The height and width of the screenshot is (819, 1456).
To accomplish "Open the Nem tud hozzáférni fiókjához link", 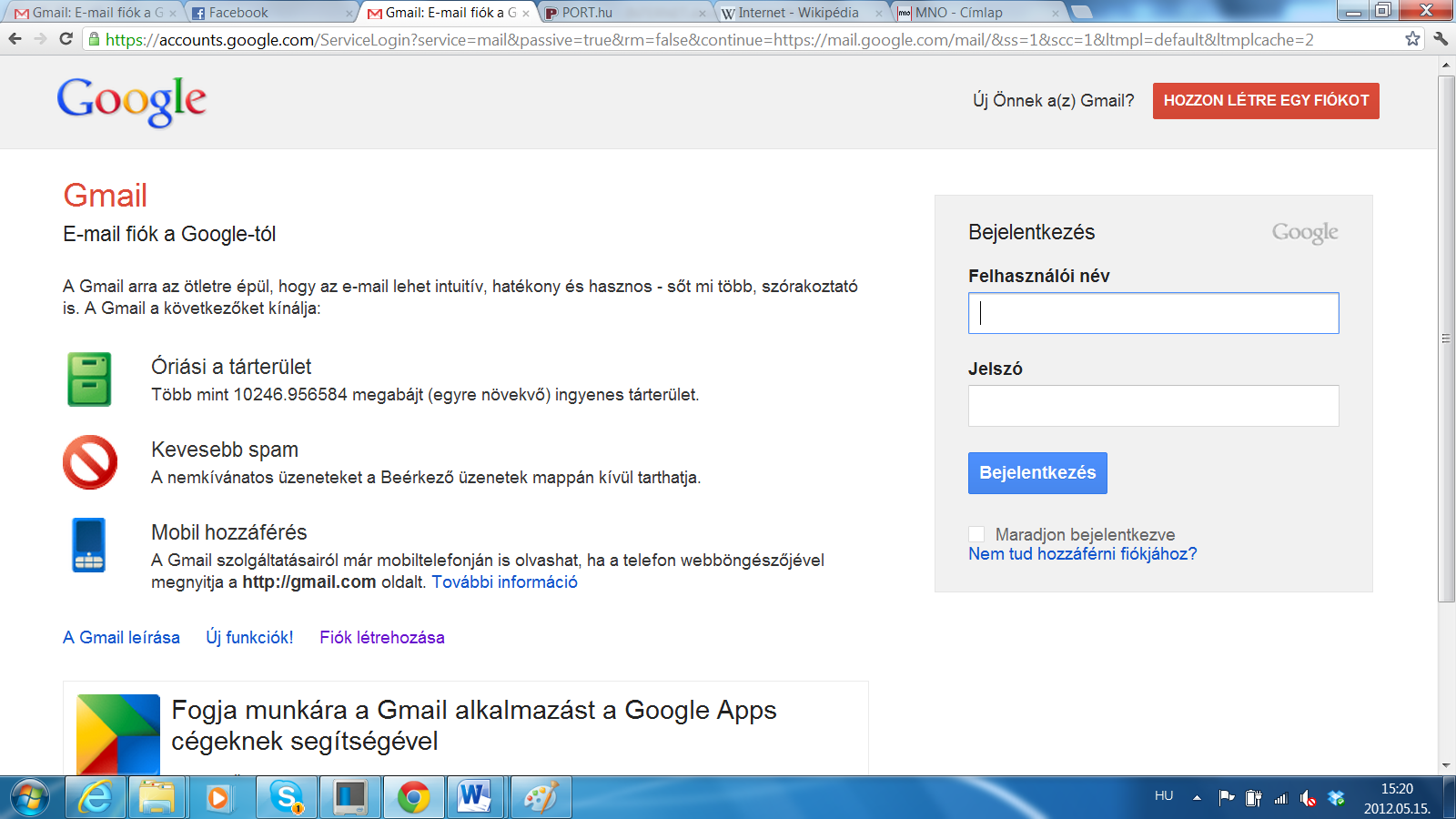I will (x=1083, y=554).
